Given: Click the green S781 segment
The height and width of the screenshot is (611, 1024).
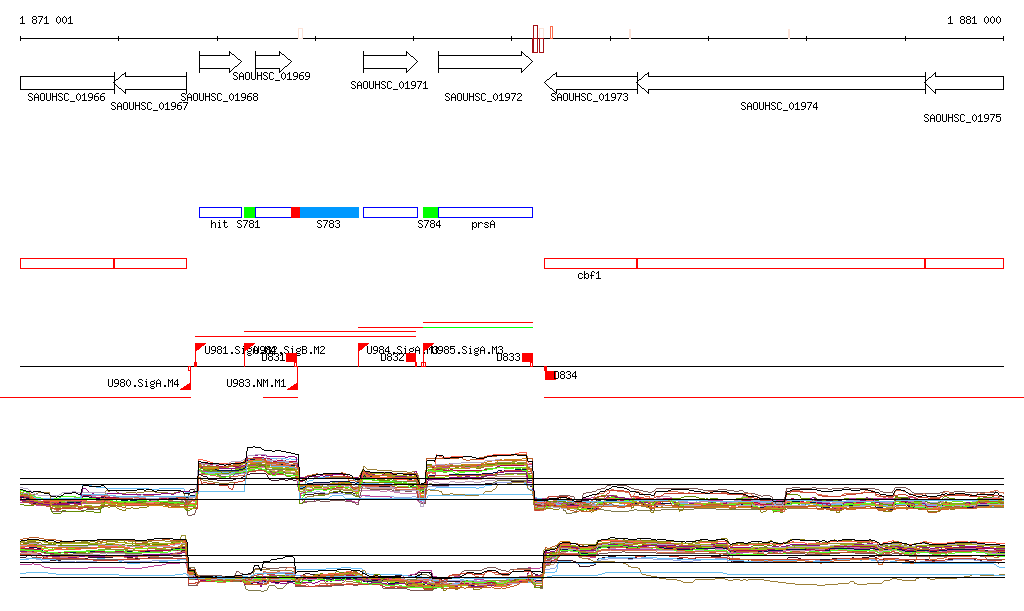Looking at the screenshot, I should click(249, 212).
